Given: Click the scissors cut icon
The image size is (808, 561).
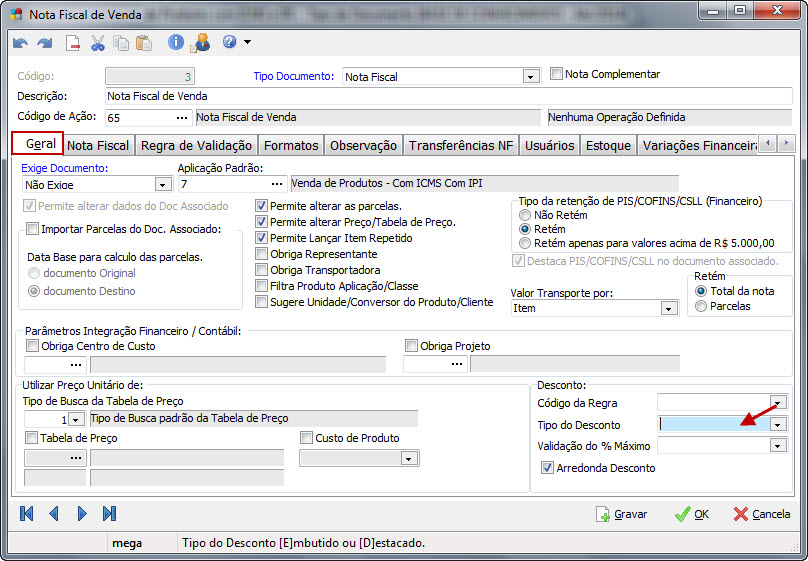Looking at the screenshot, I should click(x=98, y=43).
